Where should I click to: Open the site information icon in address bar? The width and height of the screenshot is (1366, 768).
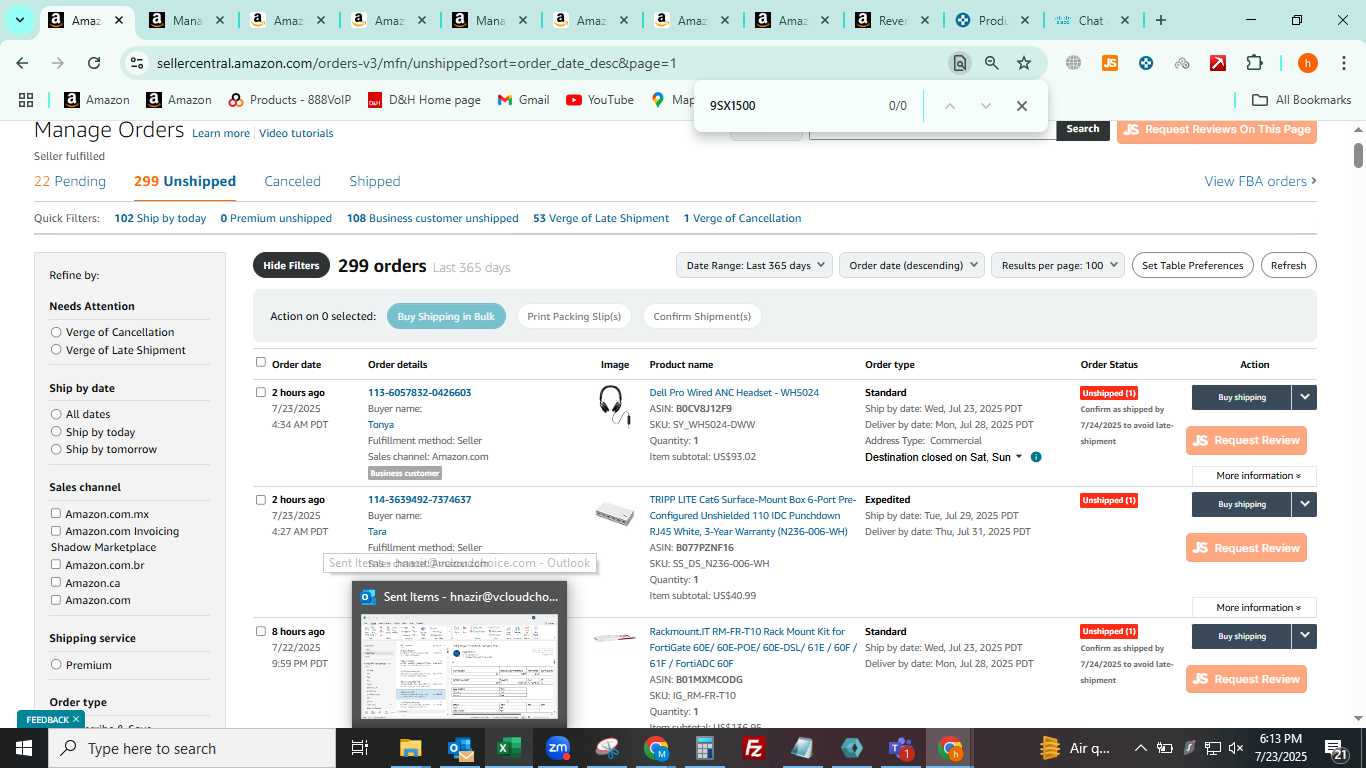pyautogui.click(x=137, y=62)
